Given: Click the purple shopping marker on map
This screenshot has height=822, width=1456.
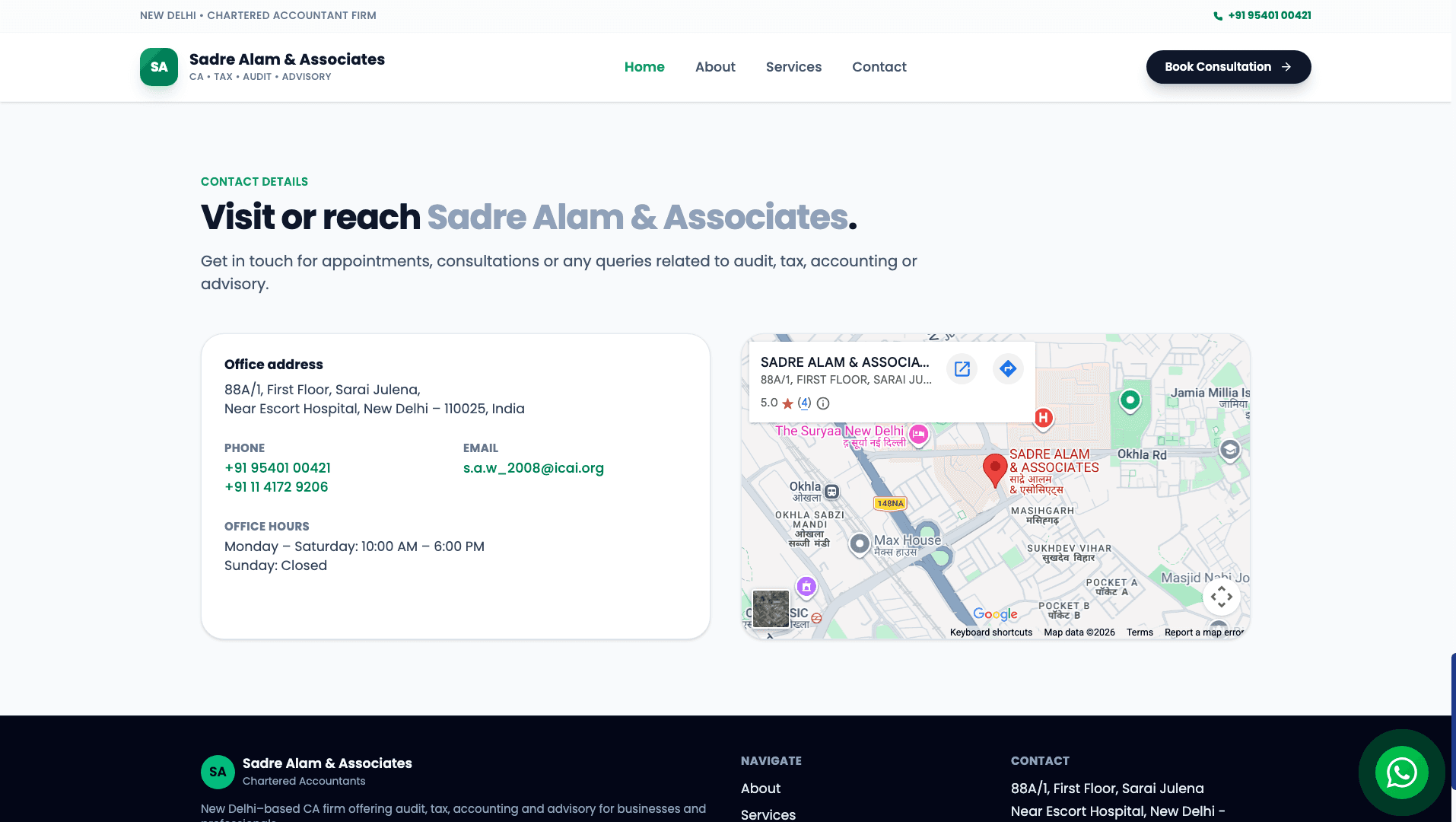Looking at the screenshot, I should point(806,587).
